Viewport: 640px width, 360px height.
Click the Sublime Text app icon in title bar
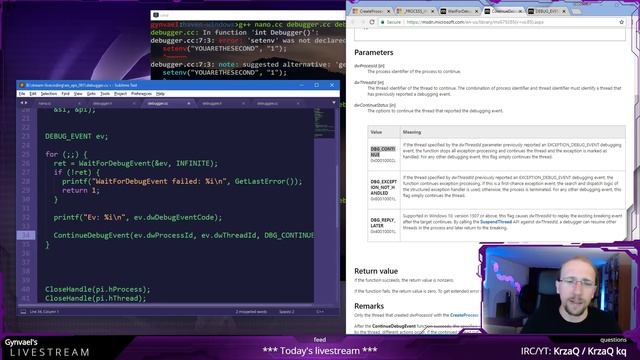22,85
